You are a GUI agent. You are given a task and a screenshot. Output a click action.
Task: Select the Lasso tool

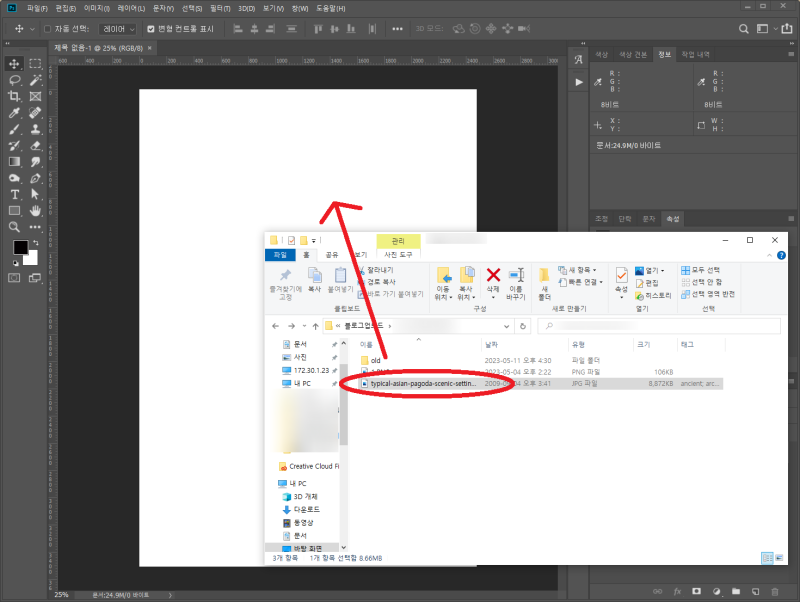[14, 80]
